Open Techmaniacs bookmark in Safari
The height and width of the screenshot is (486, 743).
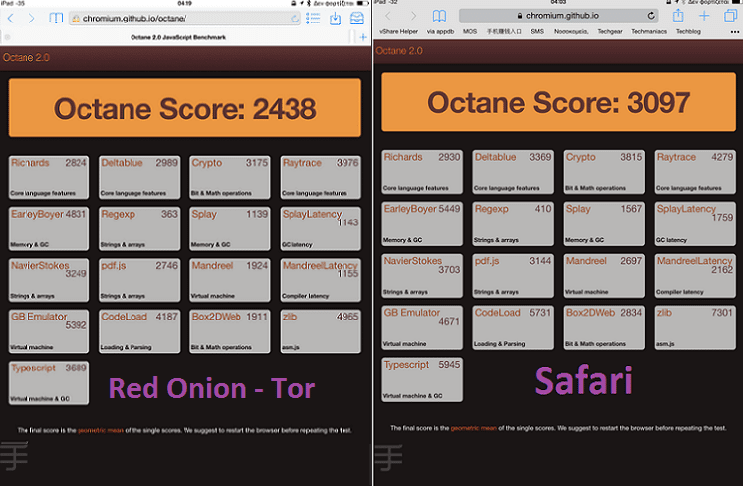coord(649,31)
